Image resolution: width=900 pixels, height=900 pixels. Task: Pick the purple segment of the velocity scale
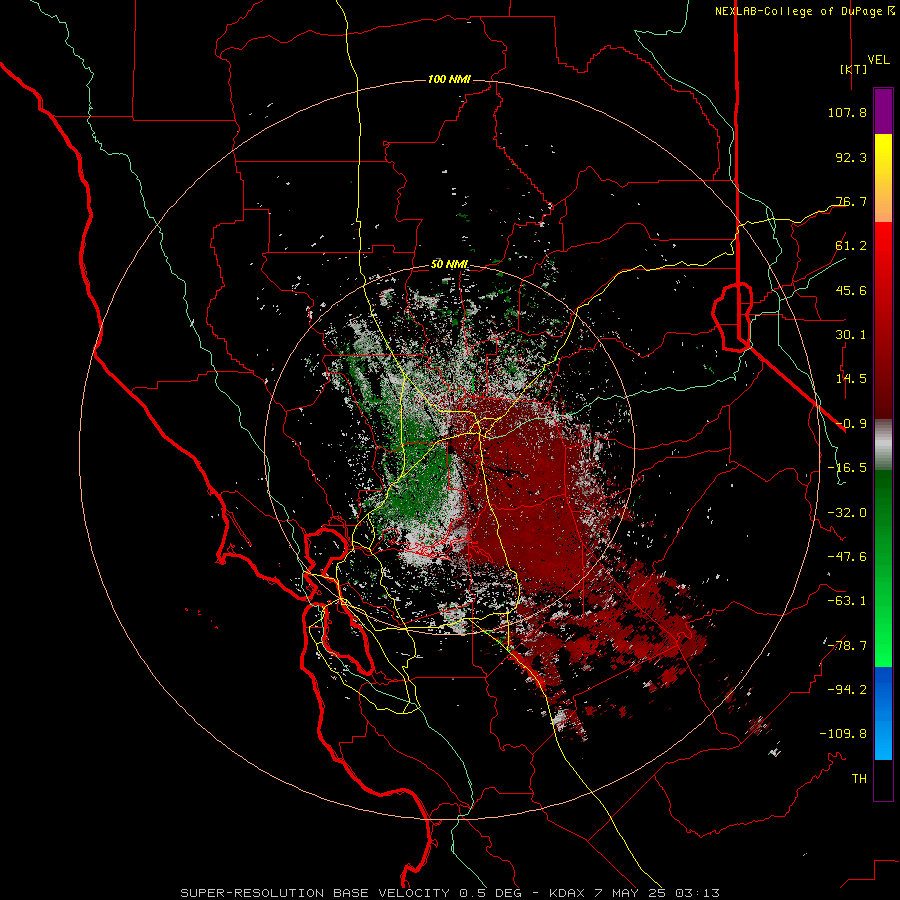tap(883, 111)
